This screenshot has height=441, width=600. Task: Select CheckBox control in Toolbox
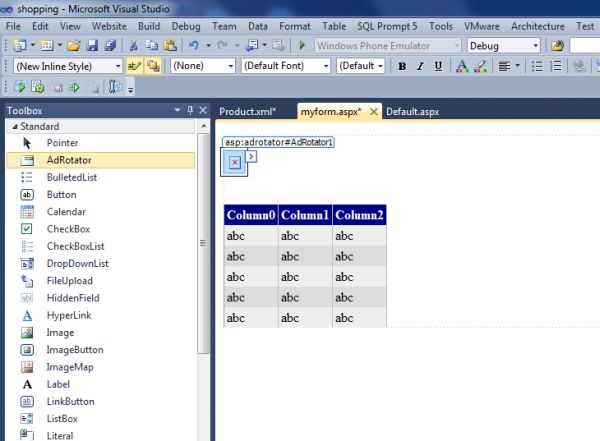[x=100, y=229]
